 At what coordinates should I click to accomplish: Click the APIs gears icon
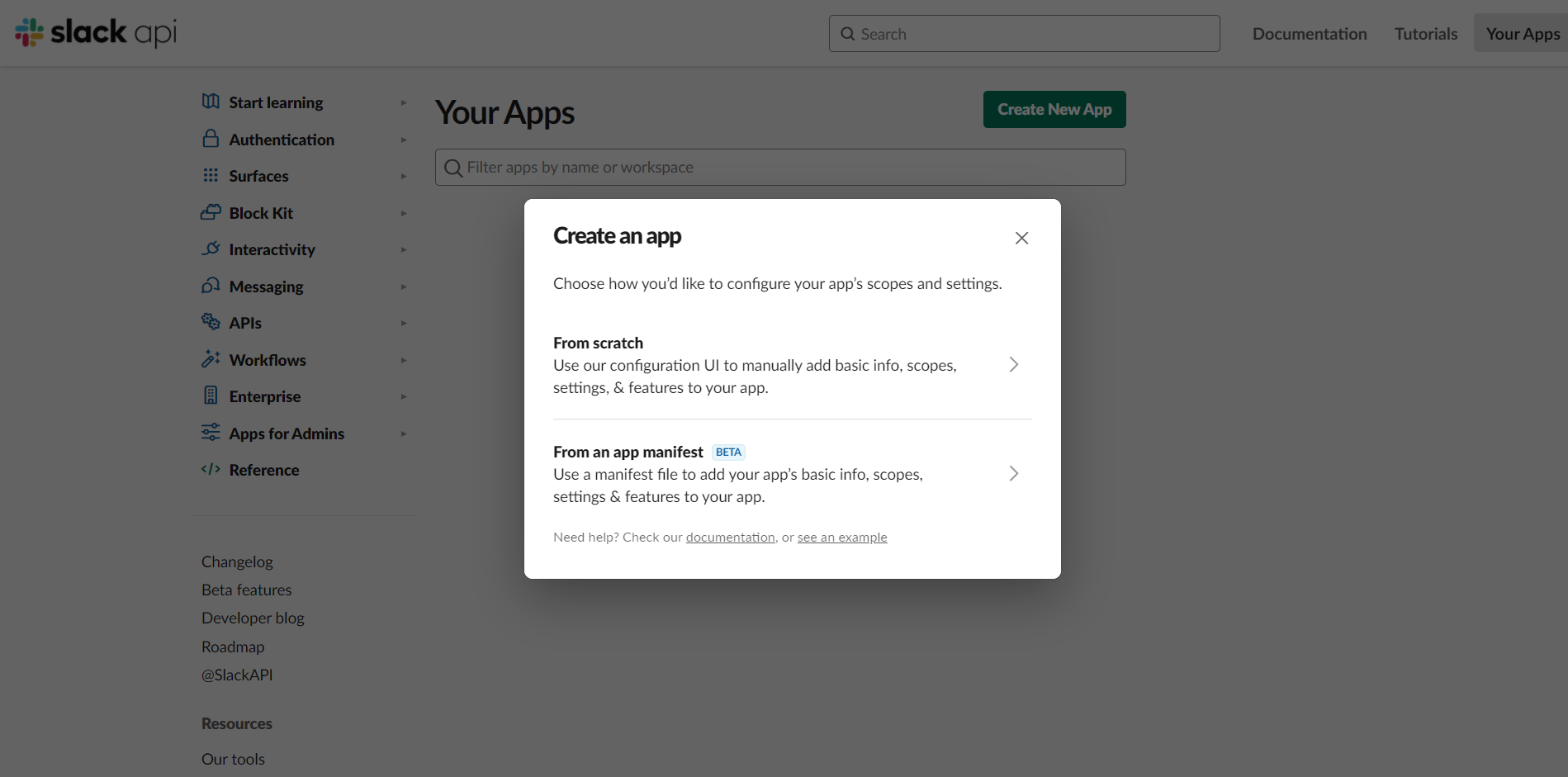pos(211,322)
